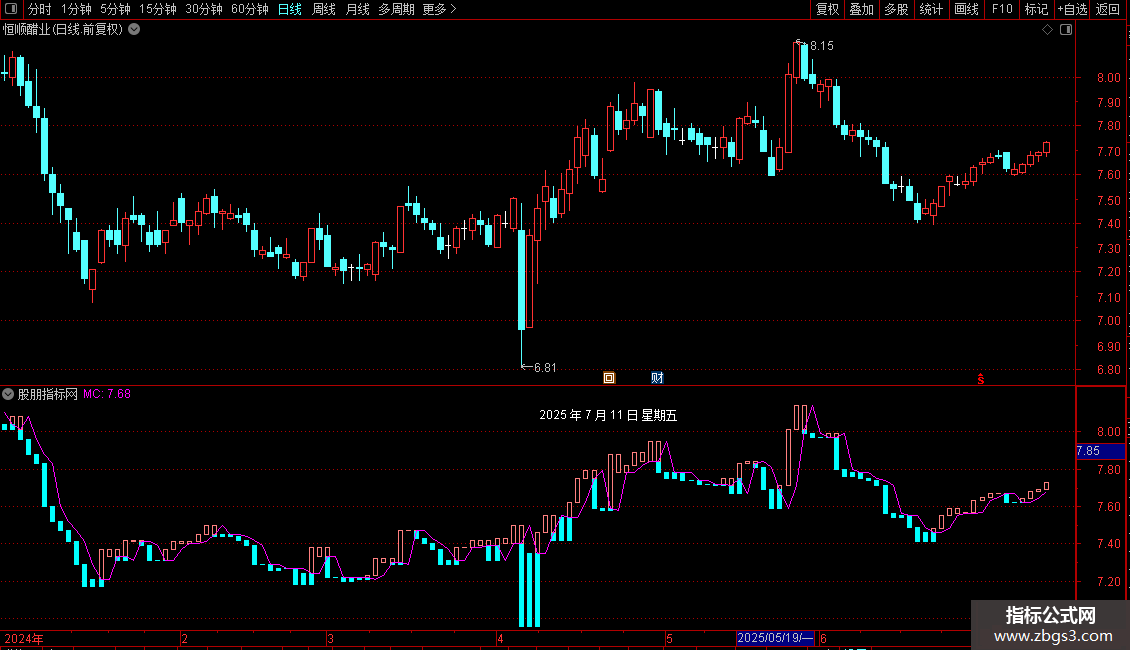Click the diamond icon above the chart
Image resolution: width=1130 pixels, height=650 pixels.
click(x=1048, y=30)
